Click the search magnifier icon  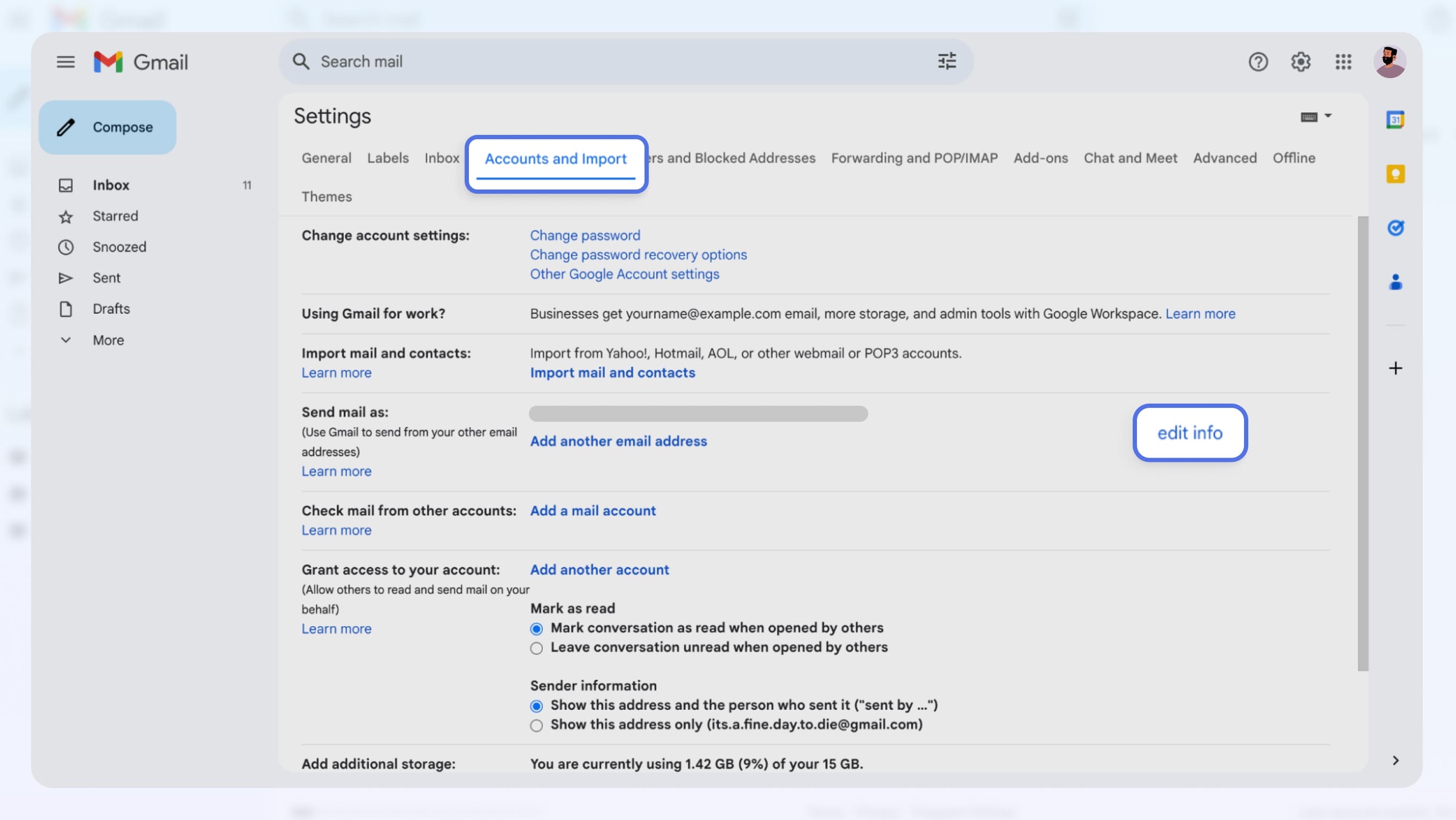301,62
